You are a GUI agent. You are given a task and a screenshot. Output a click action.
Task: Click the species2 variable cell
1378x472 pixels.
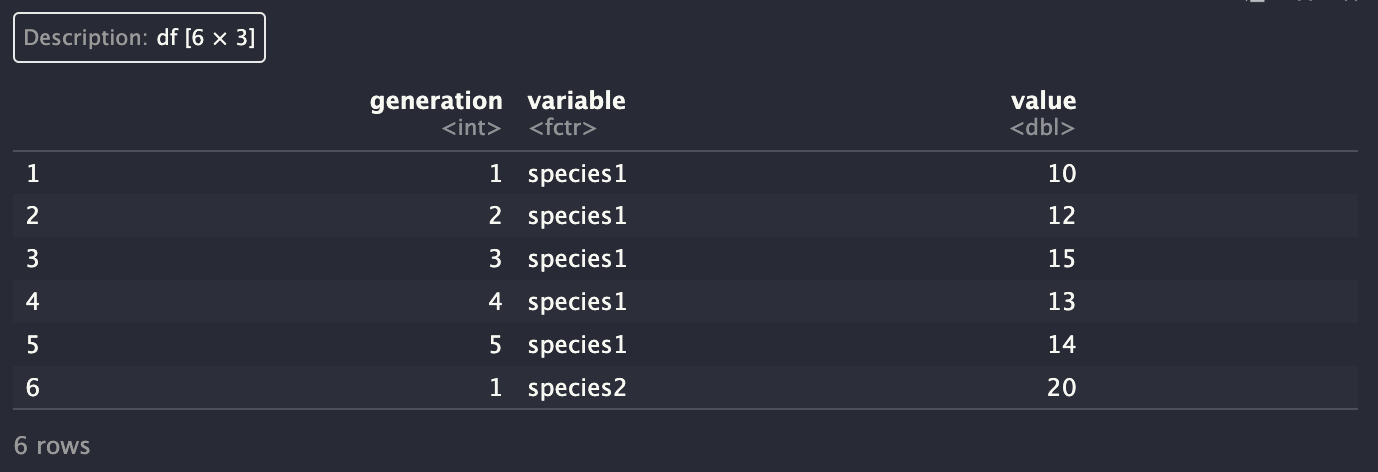coord(577,388)
